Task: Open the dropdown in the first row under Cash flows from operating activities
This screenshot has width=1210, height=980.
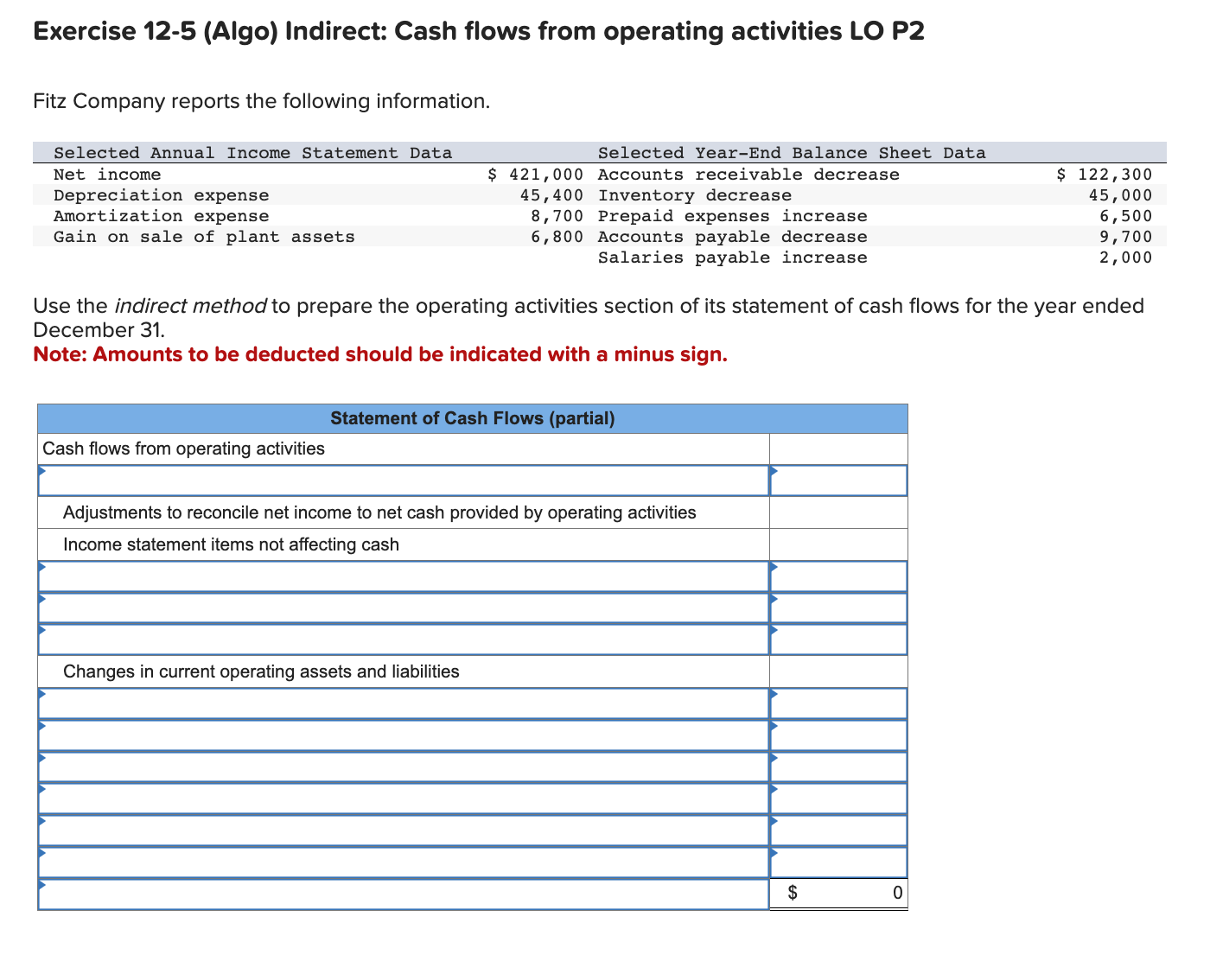Action: point(402,480)
